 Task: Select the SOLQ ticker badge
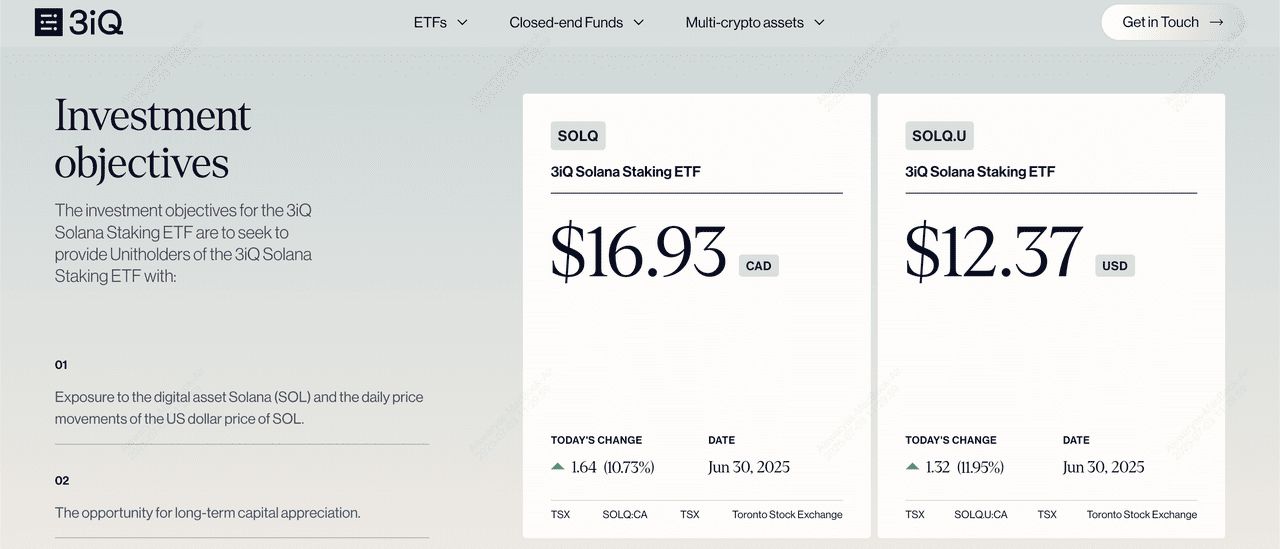pyautogui.click(x=578, y=136)
